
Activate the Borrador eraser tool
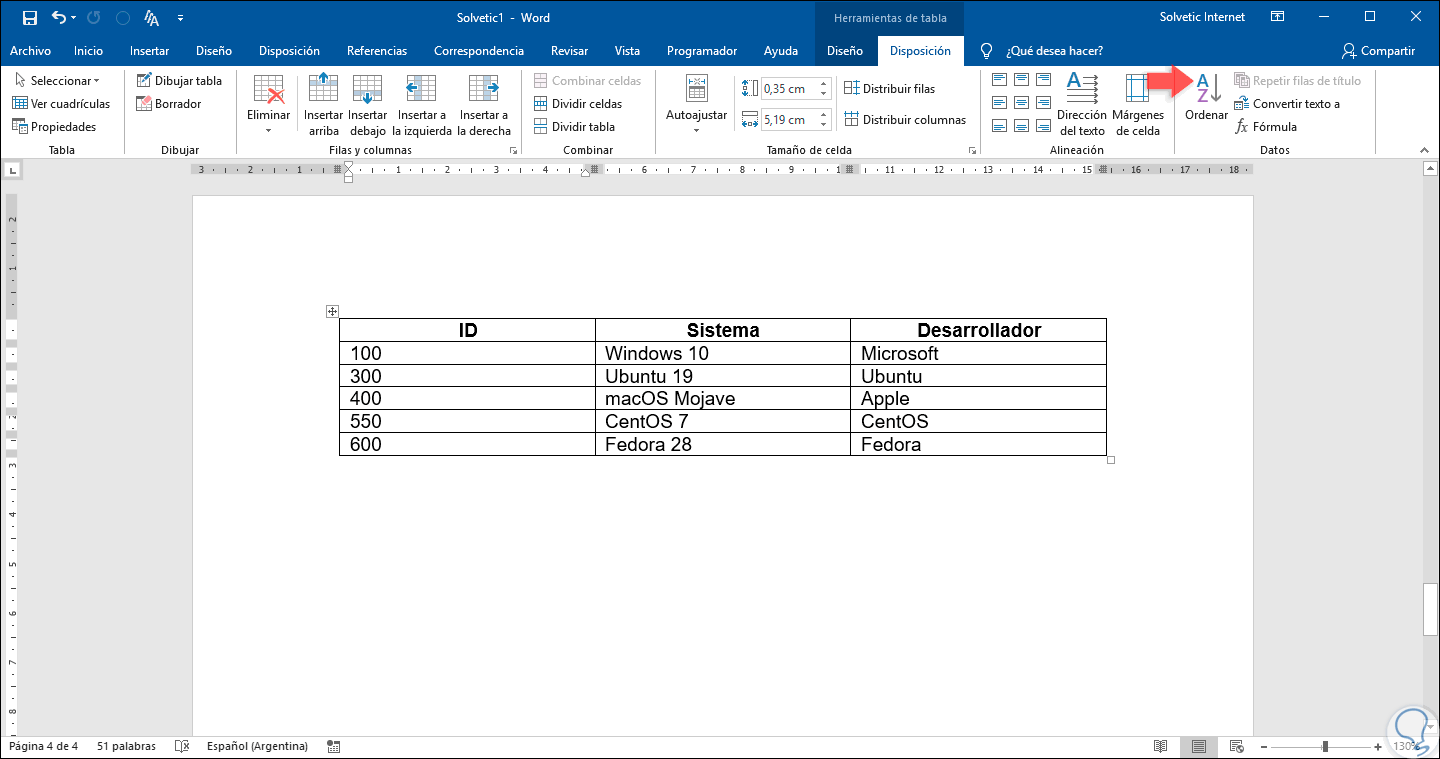coord(170,104)
